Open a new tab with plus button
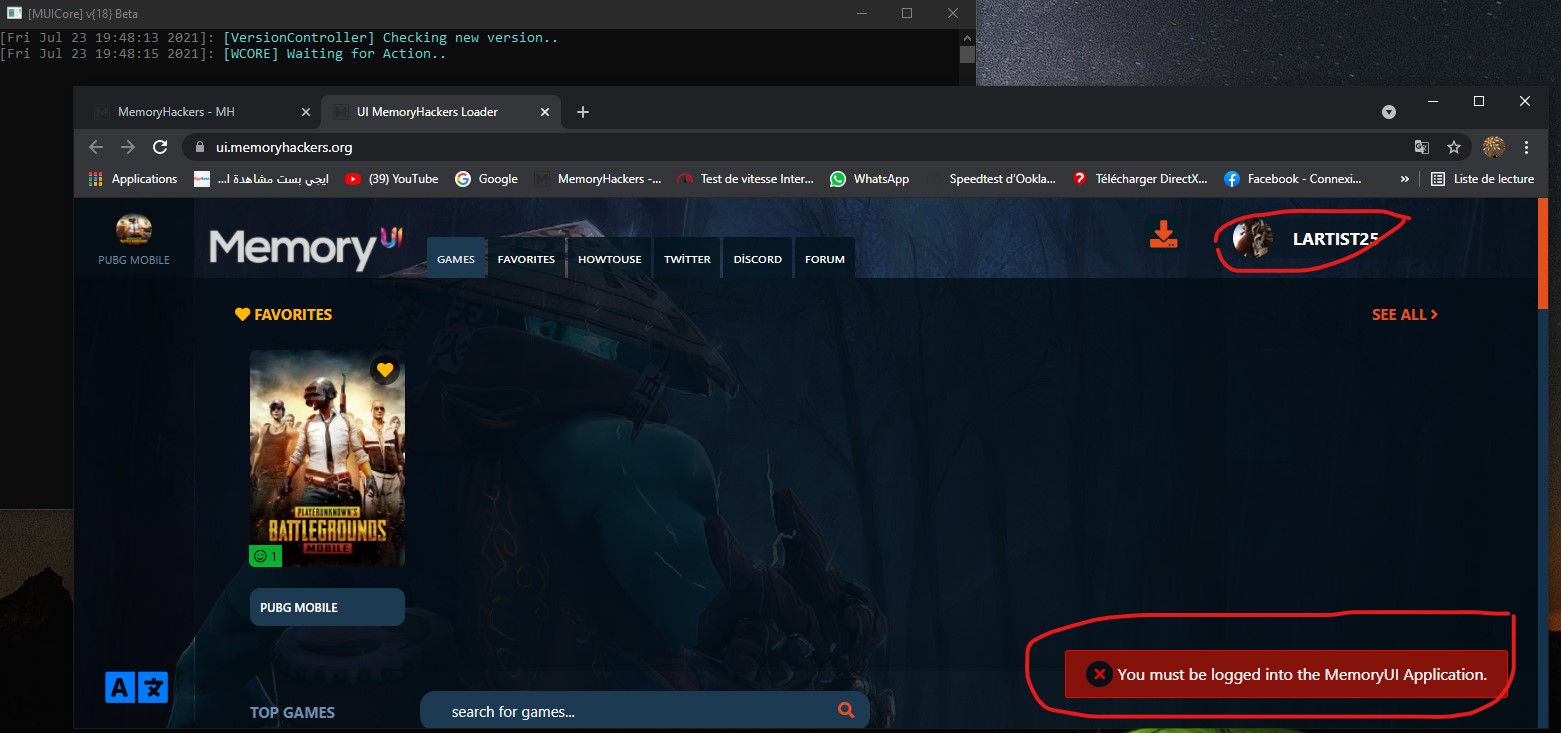 583,112
